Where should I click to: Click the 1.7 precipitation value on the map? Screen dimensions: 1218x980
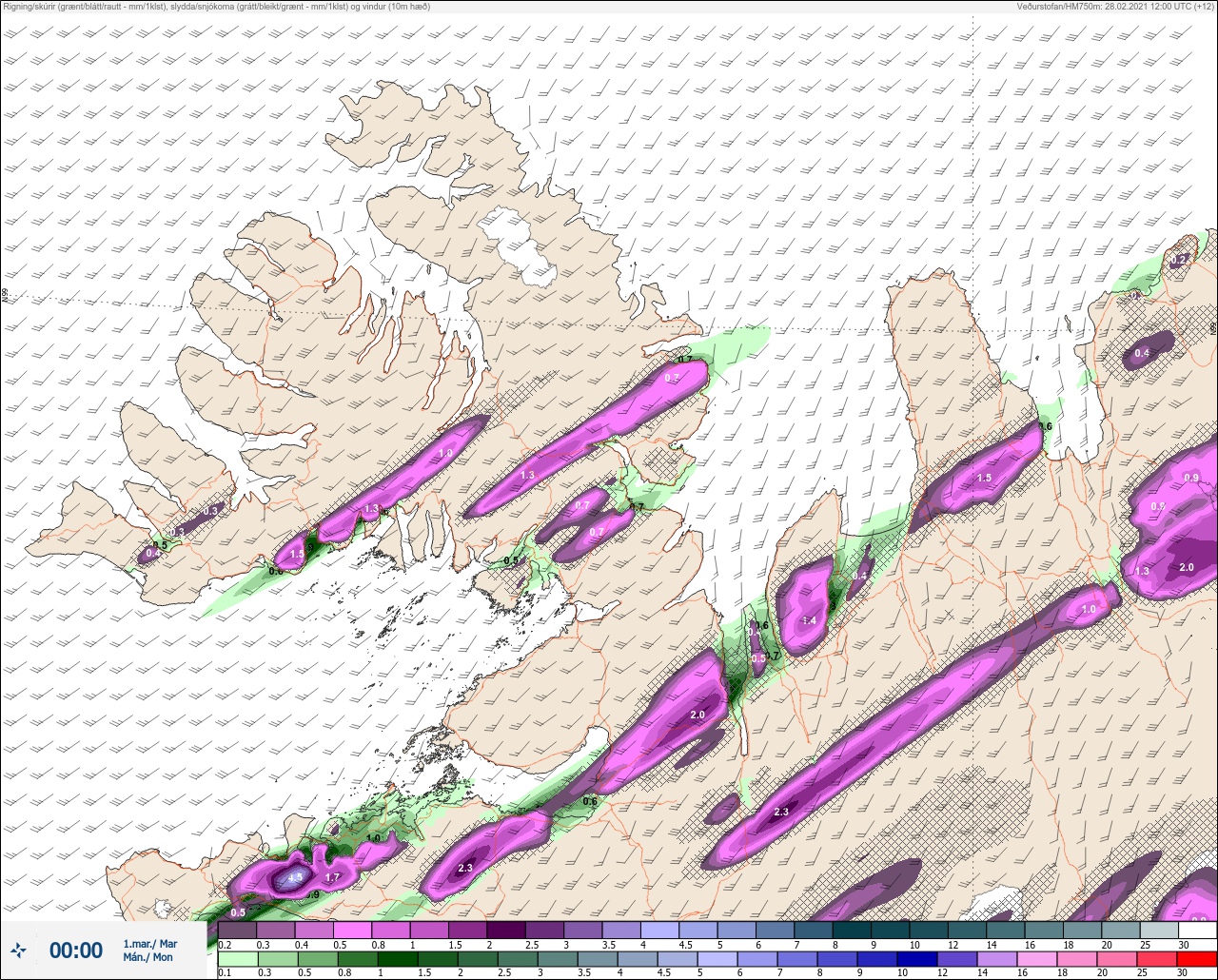[x=333, y=876]
